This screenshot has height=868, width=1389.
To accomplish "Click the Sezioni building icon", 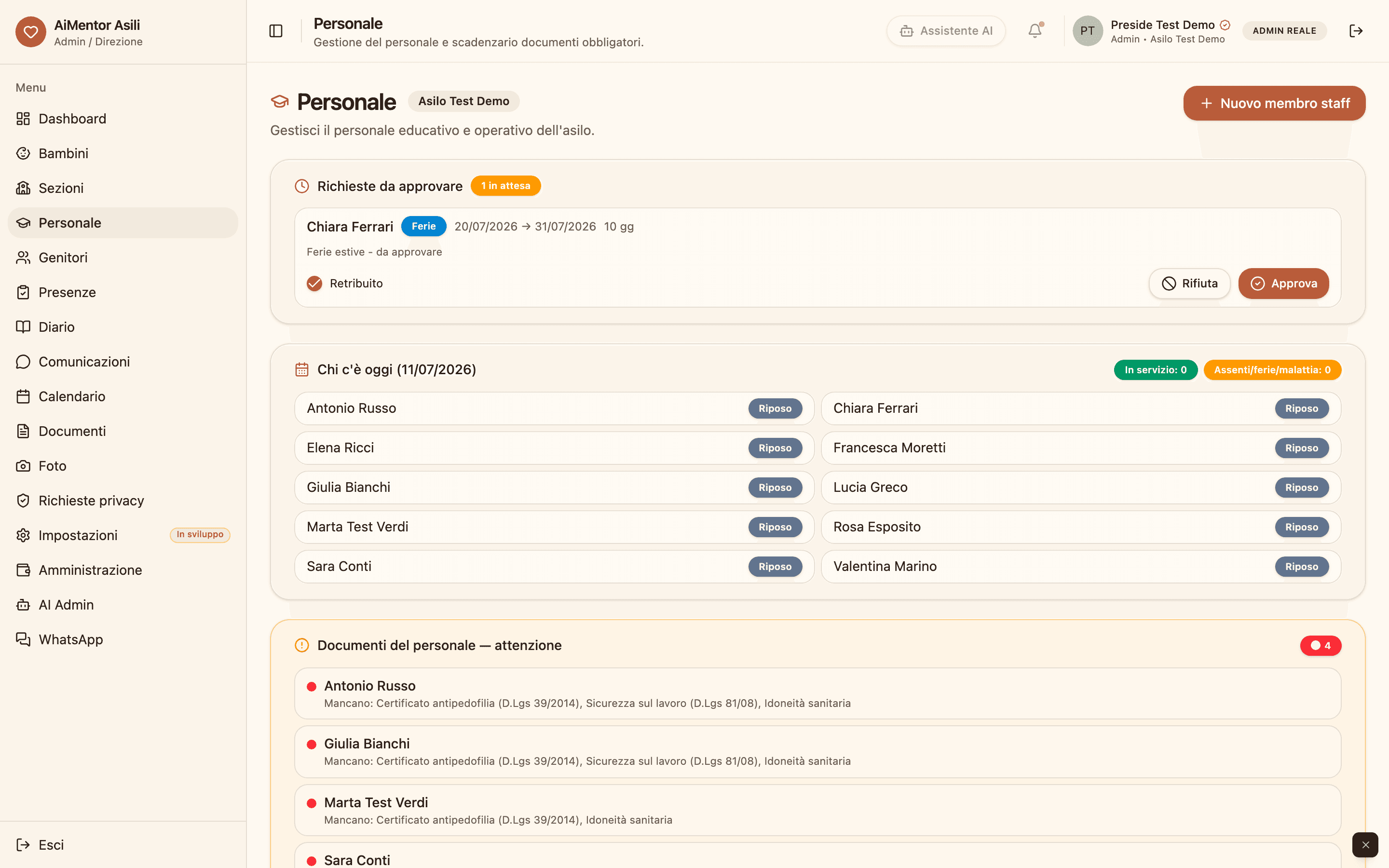I will pyautogui.click(x=23, y=188).
